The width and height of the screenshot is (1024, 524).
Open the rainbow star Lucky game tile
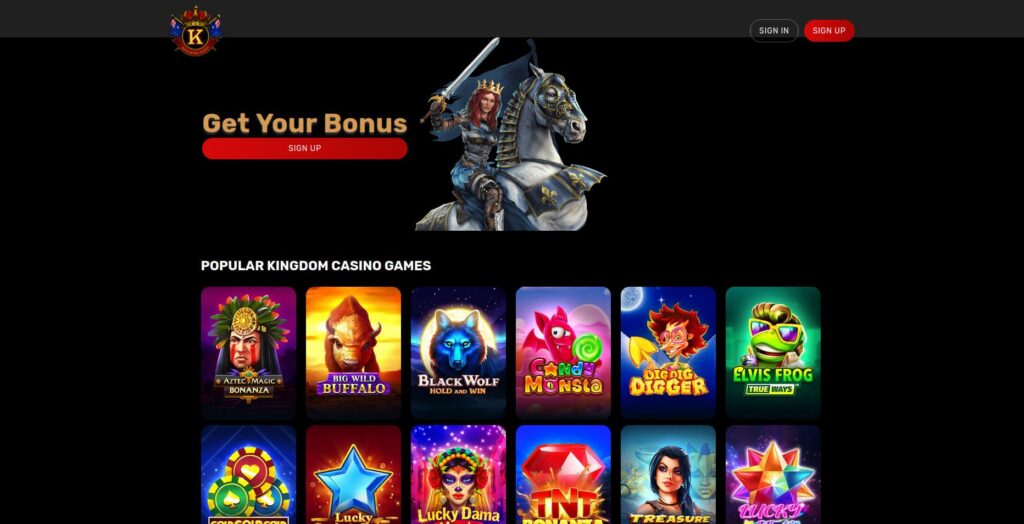[x=773, y=475]
